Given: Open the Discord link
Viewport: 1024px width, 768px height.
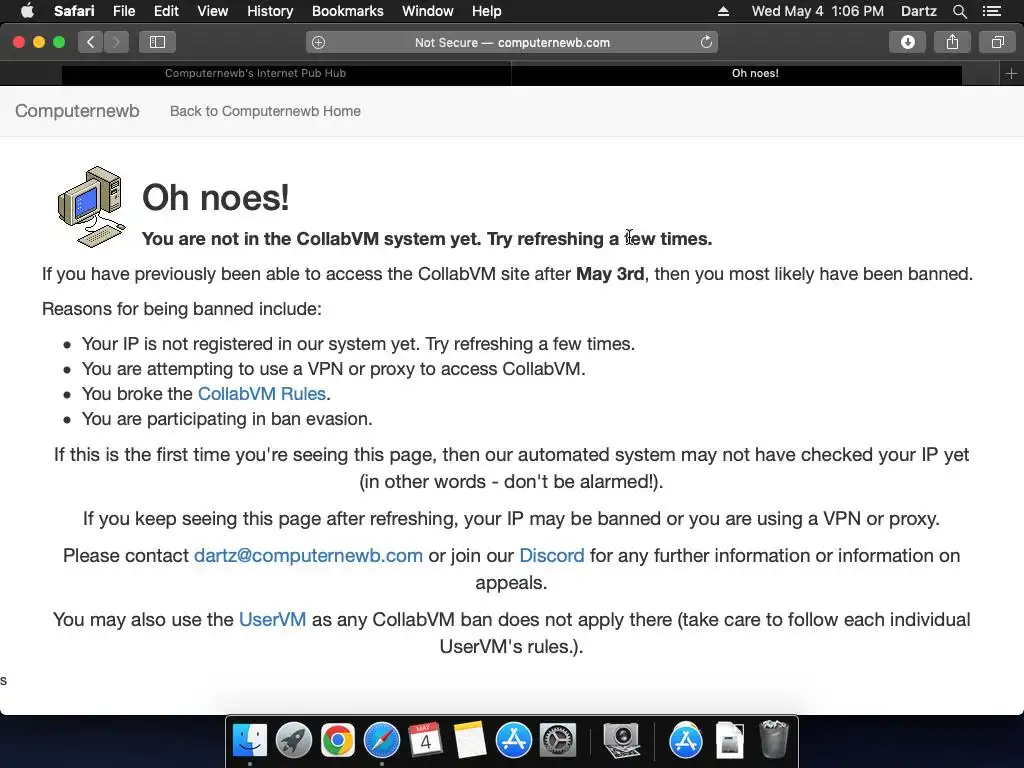Looking at the screenshot, I should click(552, 556).
